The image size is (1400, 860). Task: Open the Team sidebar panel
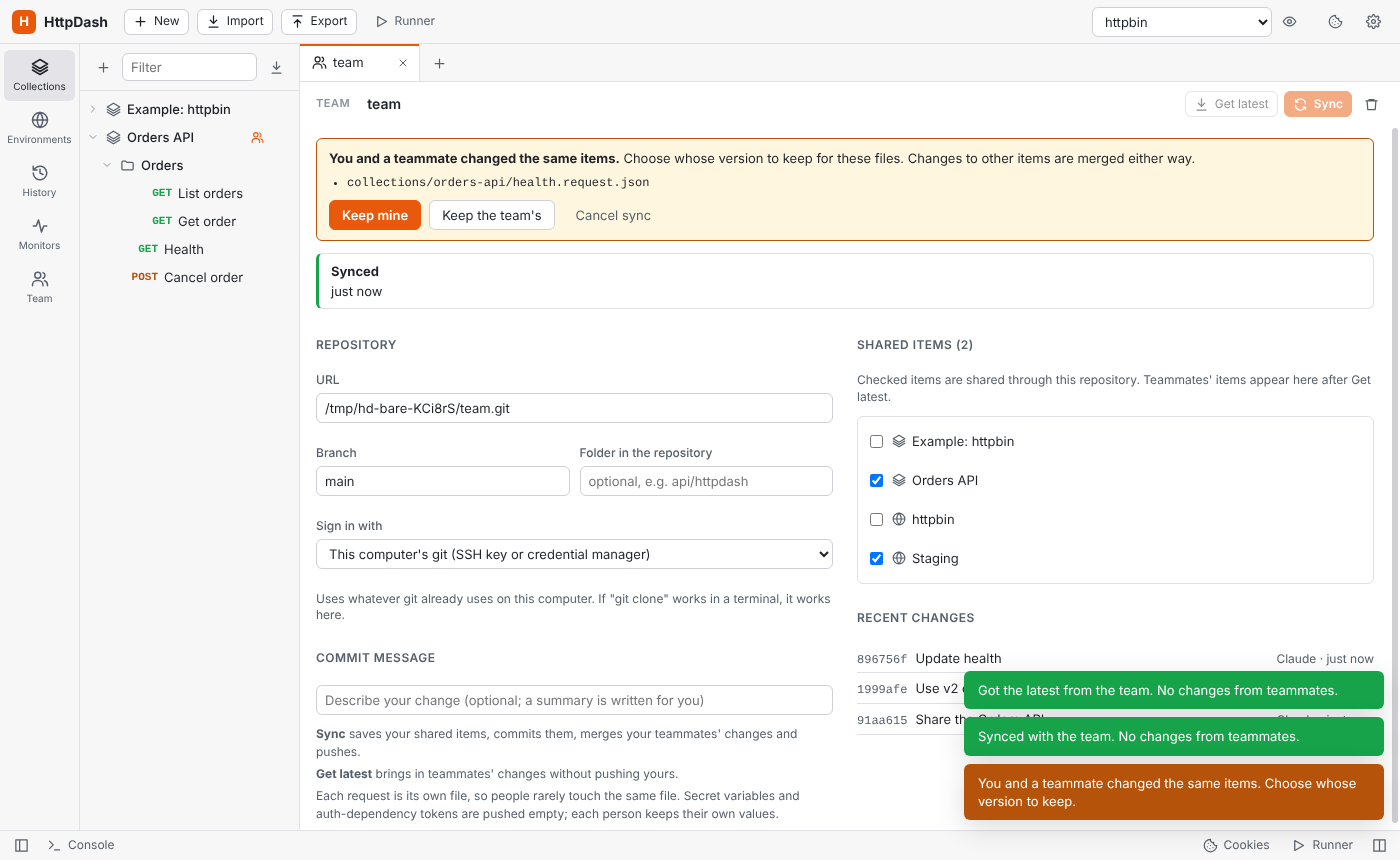click(40, 287)
